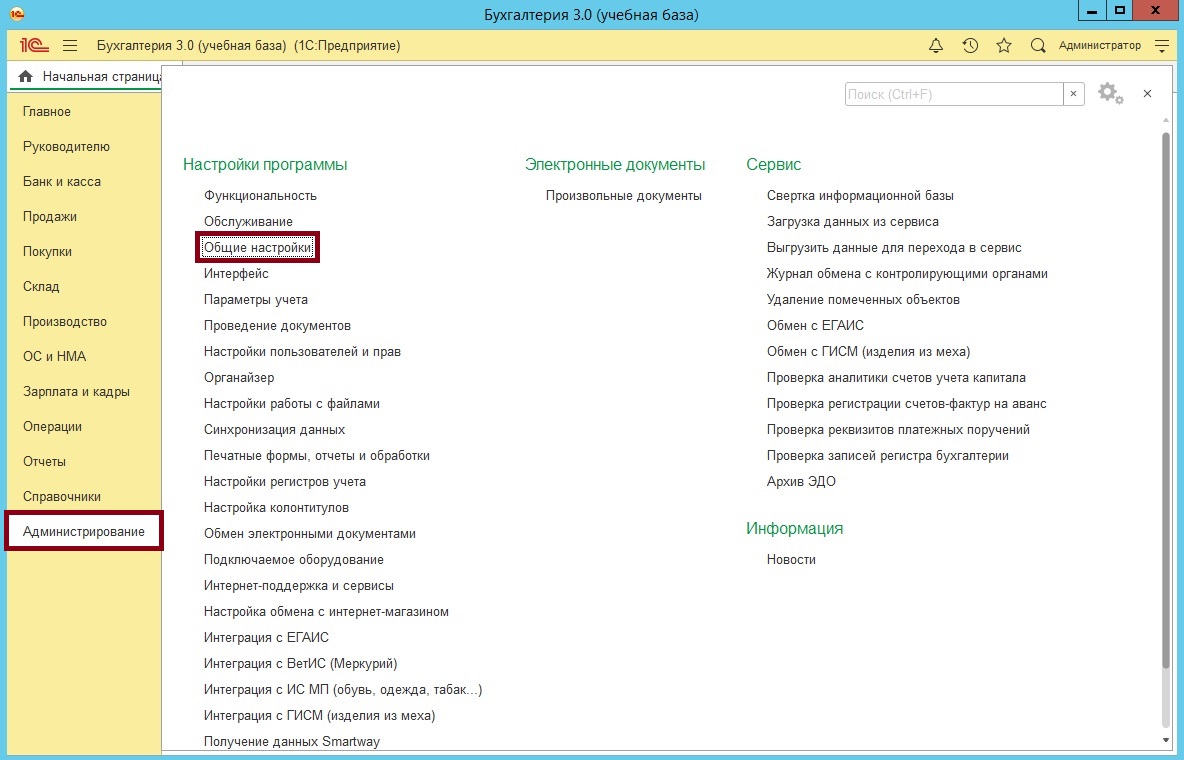
Task: Open Общие настройки link
Action: pos(258,248)
